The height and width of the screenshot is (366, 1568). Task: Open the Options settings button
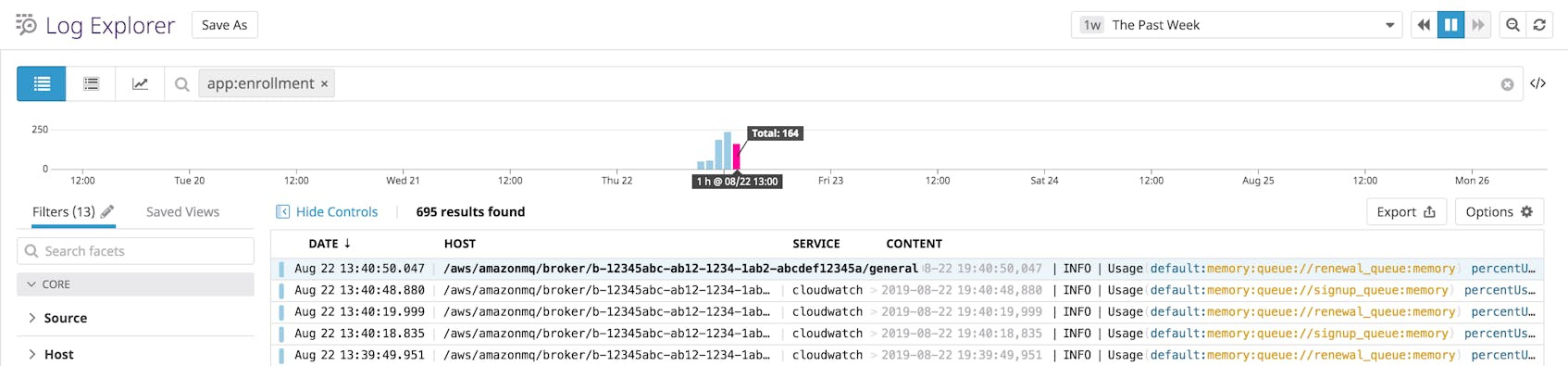pyautogui.click(x=1500, y=211)
